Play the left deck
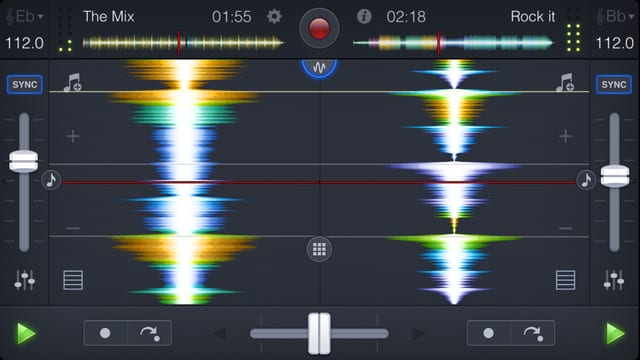The image size is (640, 360). pyautogui.click(x=26, y=333)
